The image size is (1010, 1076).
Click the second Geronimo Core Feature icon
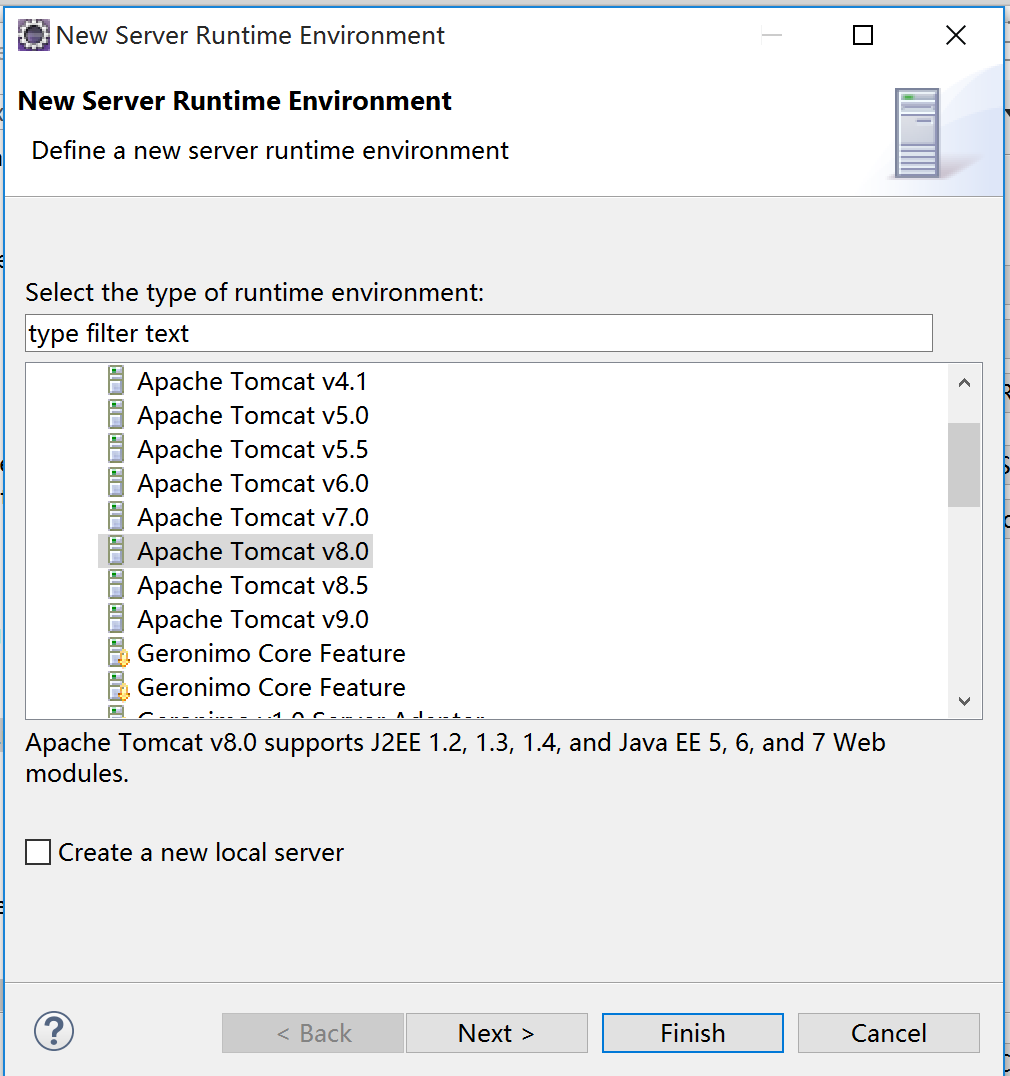pos(119,687)
